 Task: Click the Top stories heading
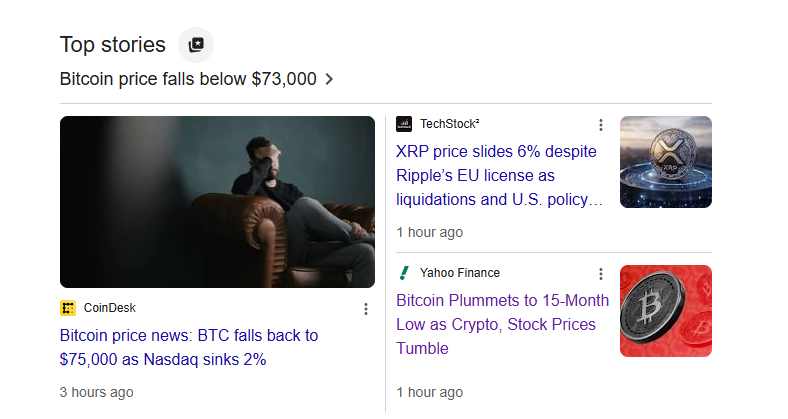pyautogui.click(x=113, y=45)
